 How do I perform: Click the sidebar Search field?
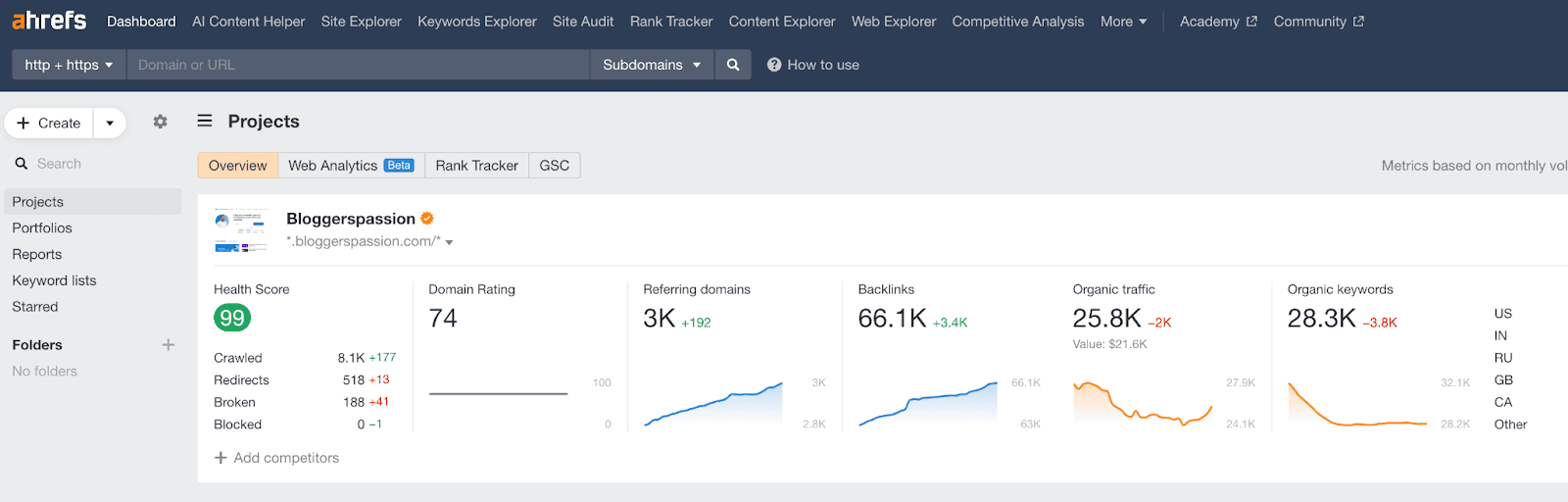pos(93,164)
